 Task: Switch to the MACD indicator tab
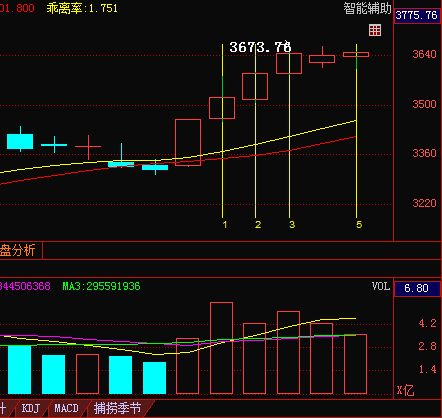coord(66,408)
